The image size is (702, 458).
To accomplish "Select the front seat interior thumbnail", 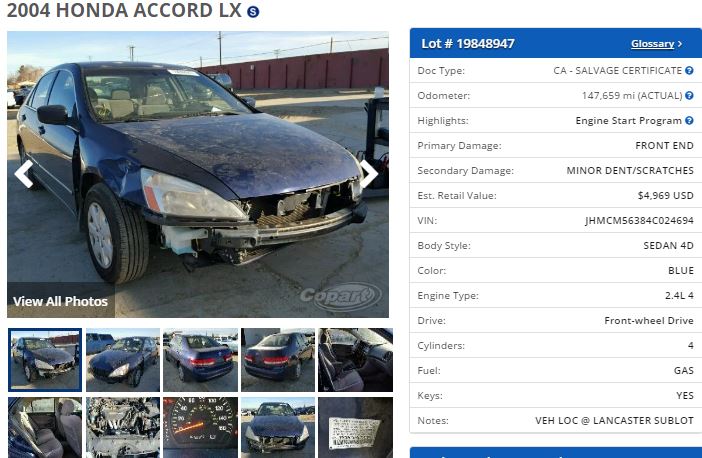I will [355, 360].
